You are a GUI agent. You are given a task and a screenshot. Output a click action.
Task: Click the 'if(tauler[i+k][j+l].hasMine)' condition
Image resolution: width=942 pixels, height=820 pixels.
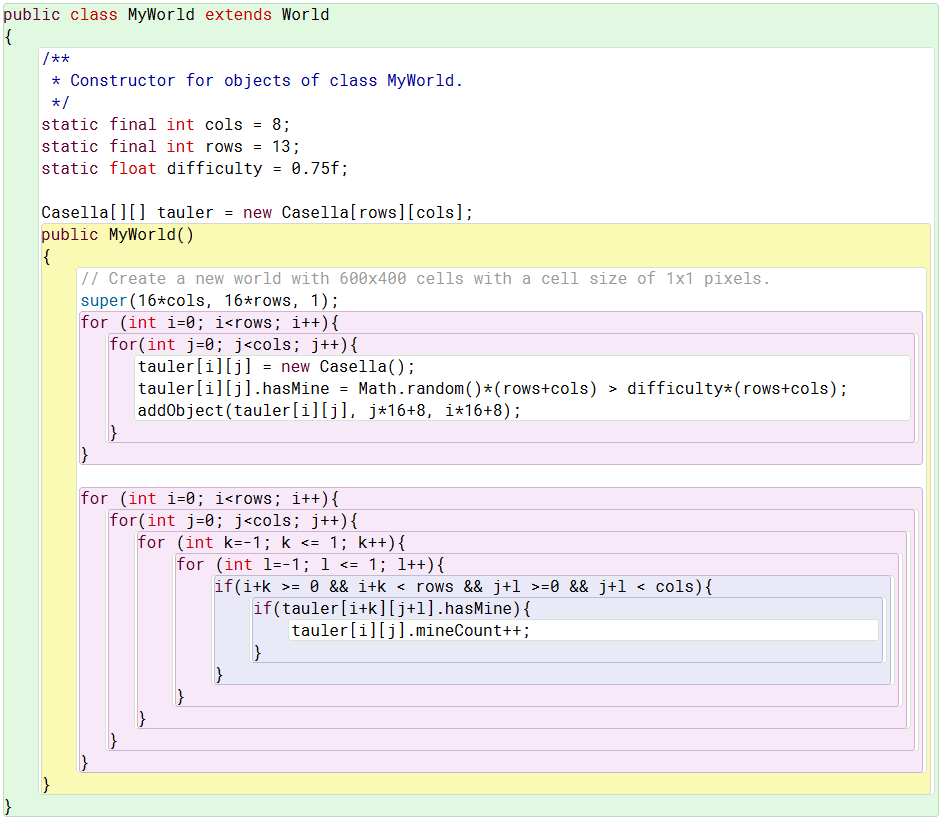[x=391, y=609]
